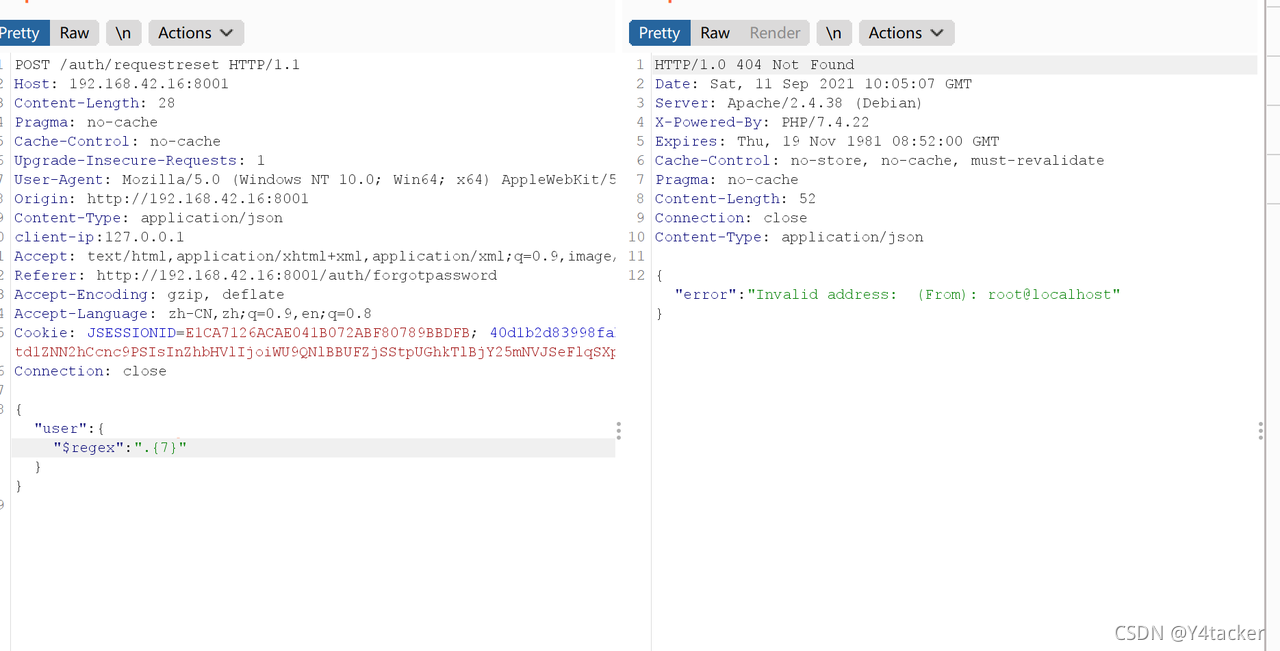Click the response pane vertical dots handle
The image size is (1280, 651).
(x=1260, y=431)
